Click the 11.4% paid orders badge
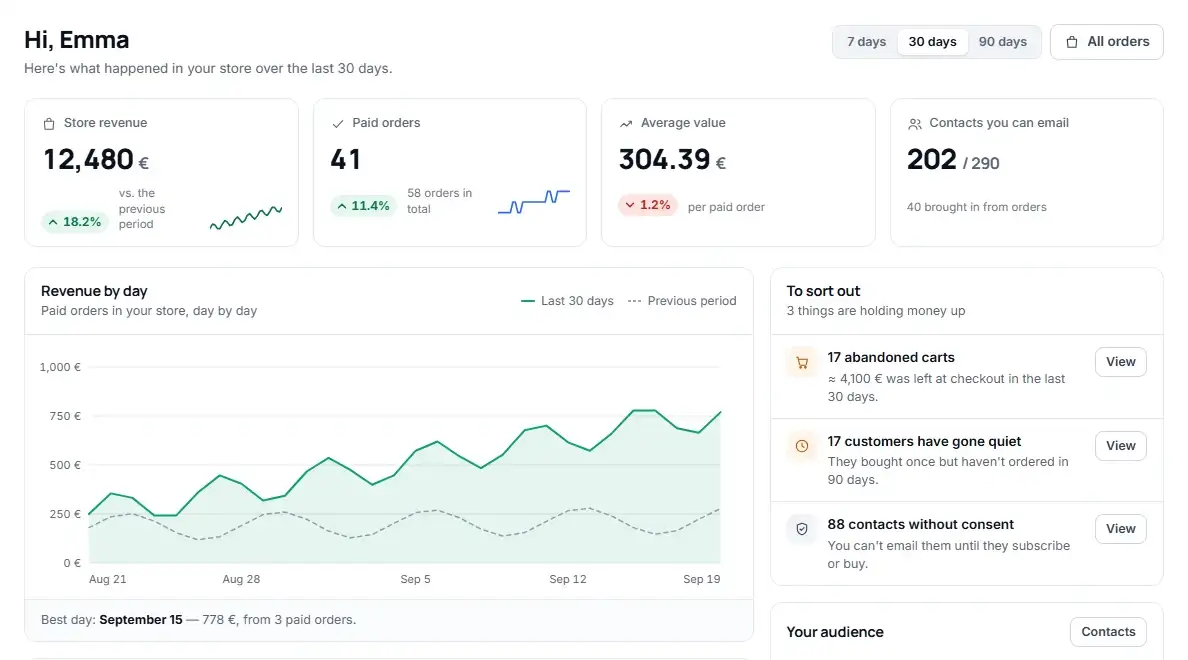The height and width of the screenshot is (660, 1188). coord(363,206)
